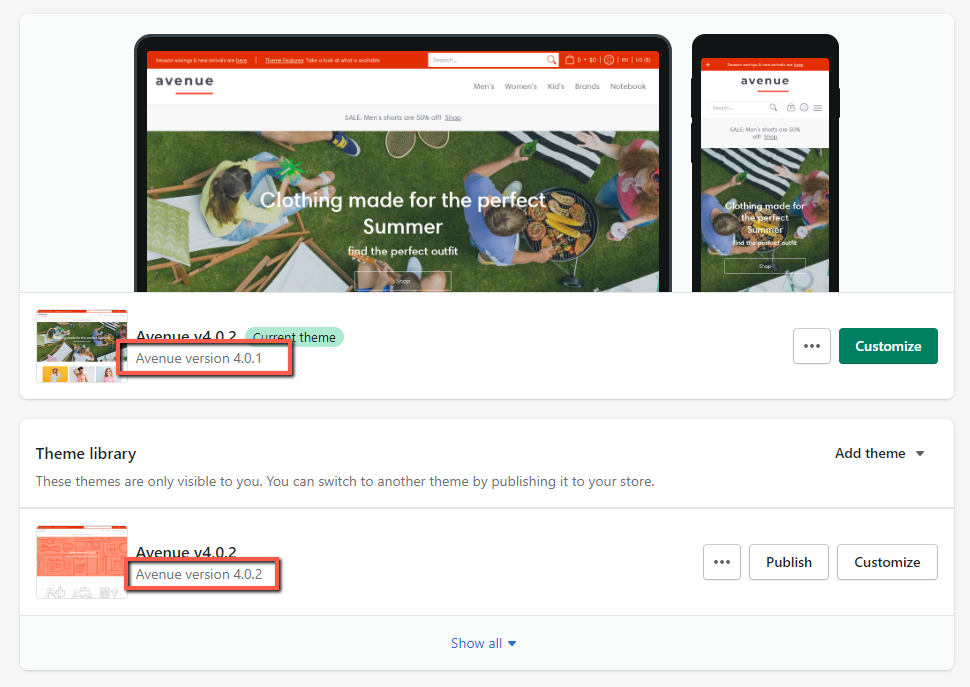The height and width of the screenshot is (687, 970).
Task: Click the account icon in desktop preview
Action: click(x=609, y=60)
